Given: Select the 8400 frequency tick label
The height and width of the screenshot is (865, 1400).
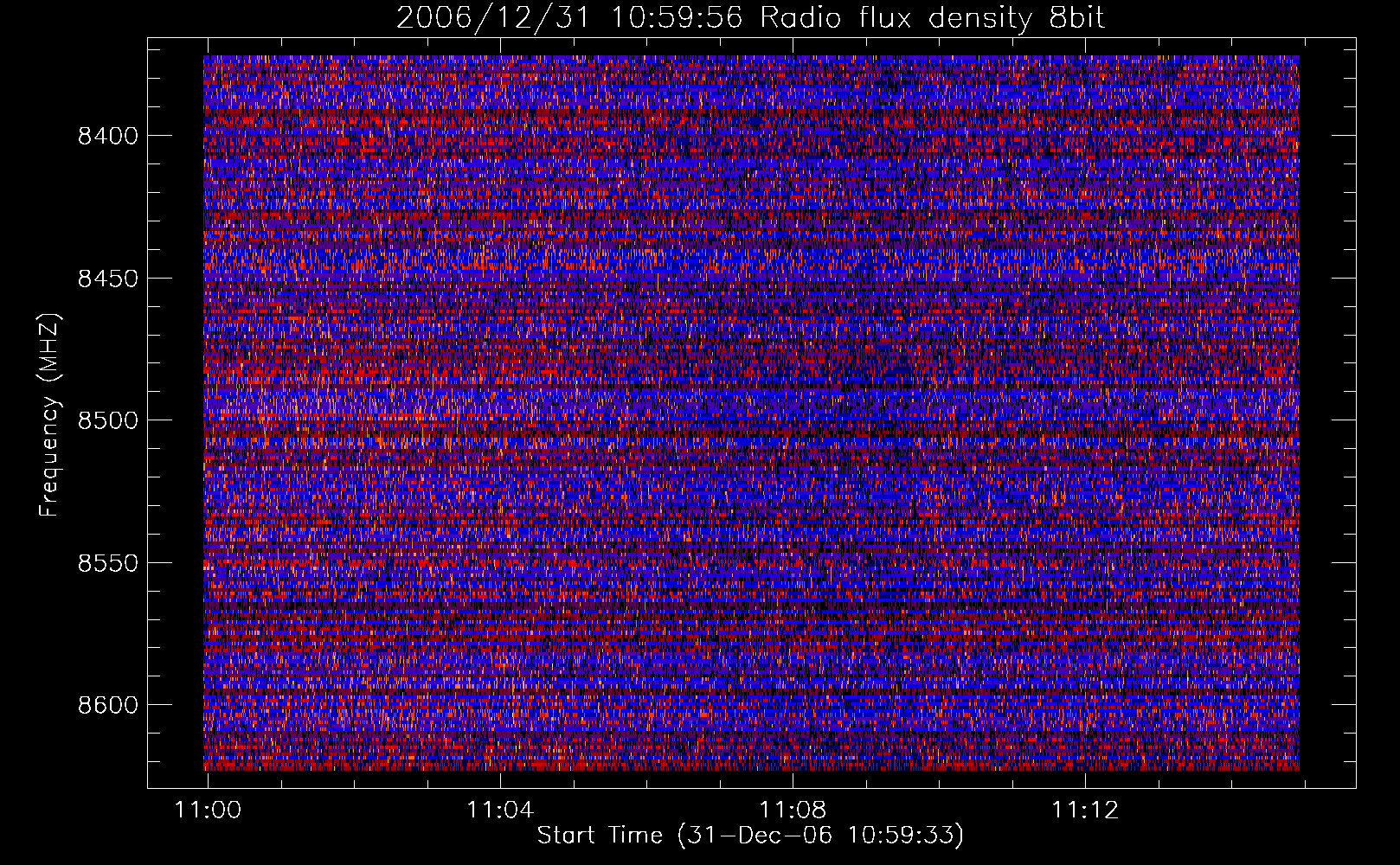Looking at the screenshot, I should tap(108, 136).
